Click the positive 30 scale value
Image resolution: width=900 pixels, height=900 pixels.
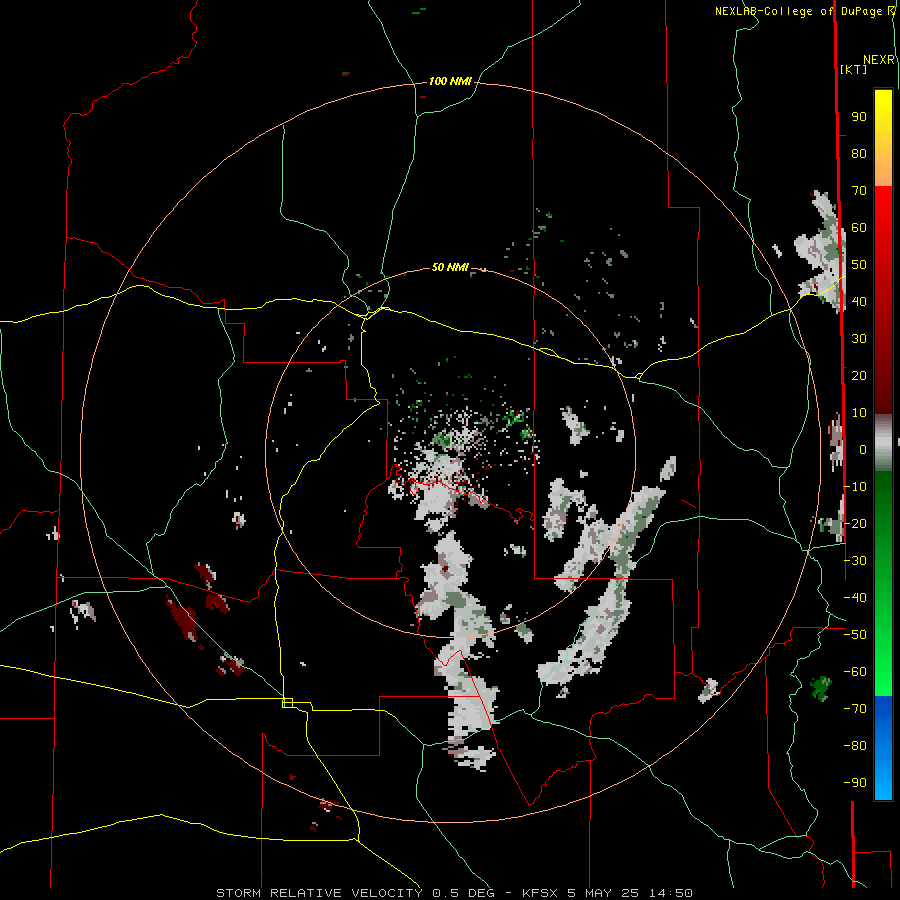click(859, 339)
